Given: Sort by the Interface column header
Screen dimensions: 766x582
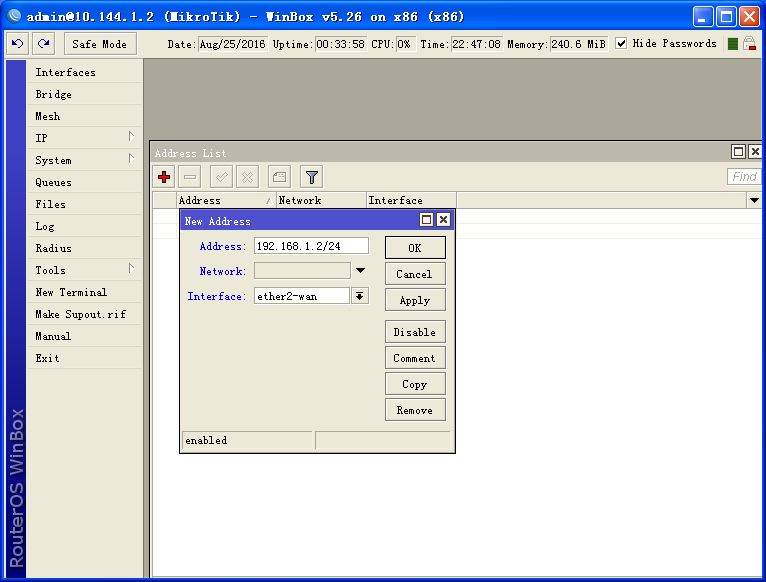Looking at the screenshot, I should click(411, 200).
